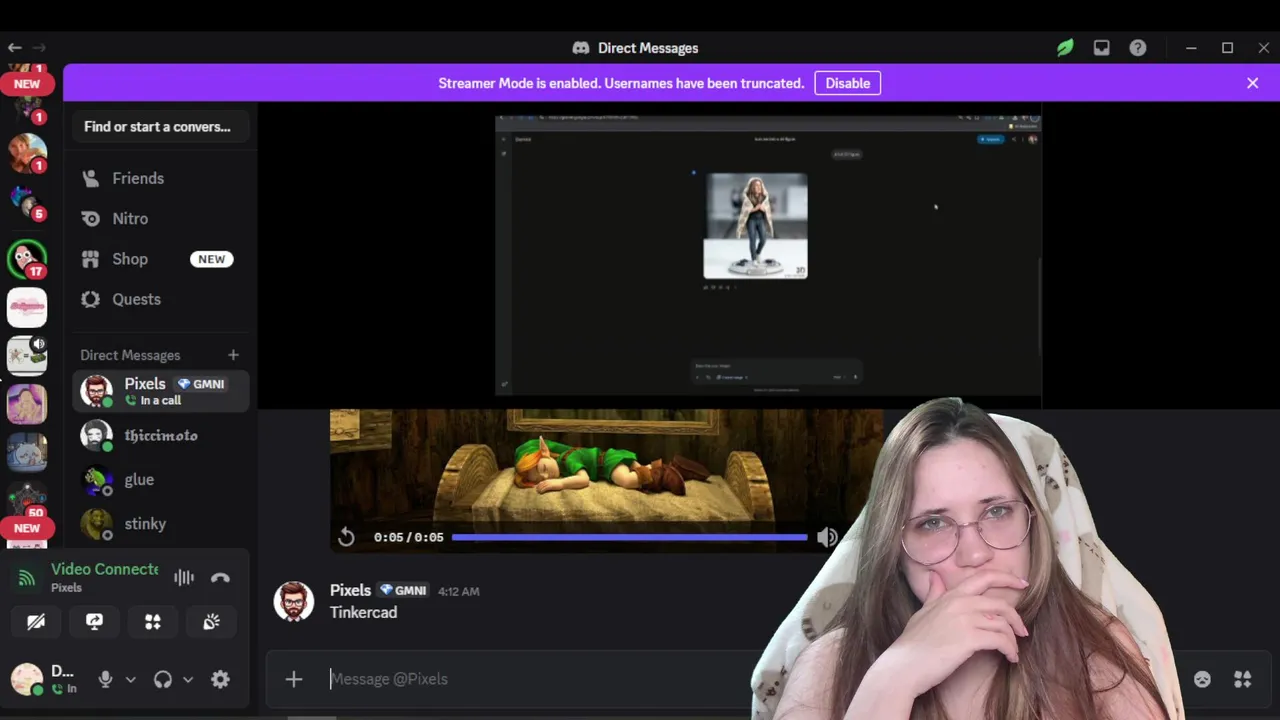This screenshot has height=720, width=1280.
Task: Click the screen share stream view
Action: click(x=768, y=255)
